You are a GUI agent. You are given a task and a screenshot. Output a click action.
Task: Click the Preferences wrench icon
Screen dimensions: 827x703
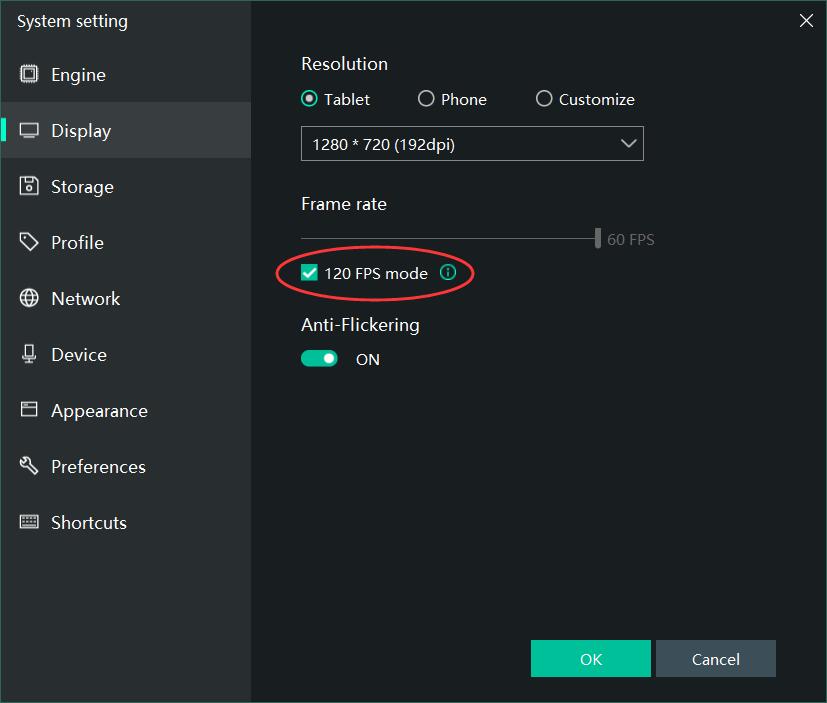coord(30,467)
